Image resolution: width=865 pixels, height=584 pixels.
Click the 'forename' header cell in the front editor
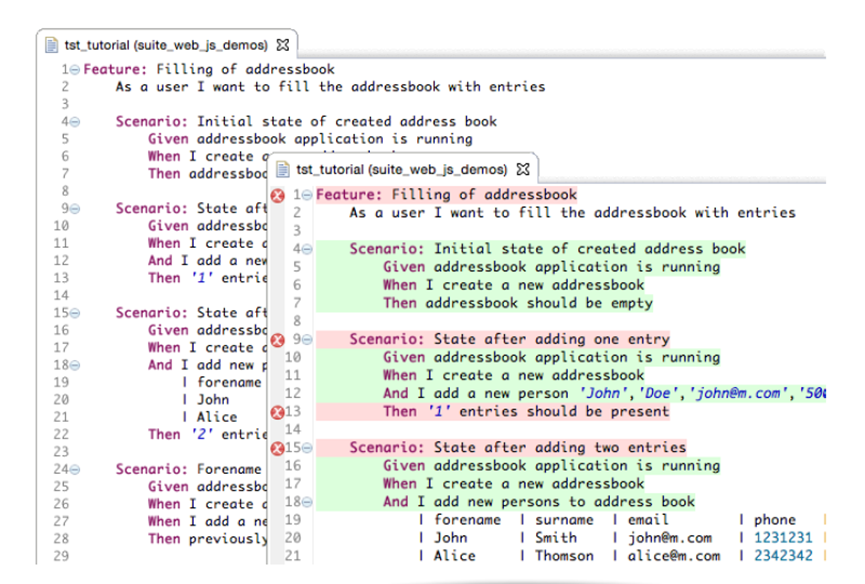467,520
